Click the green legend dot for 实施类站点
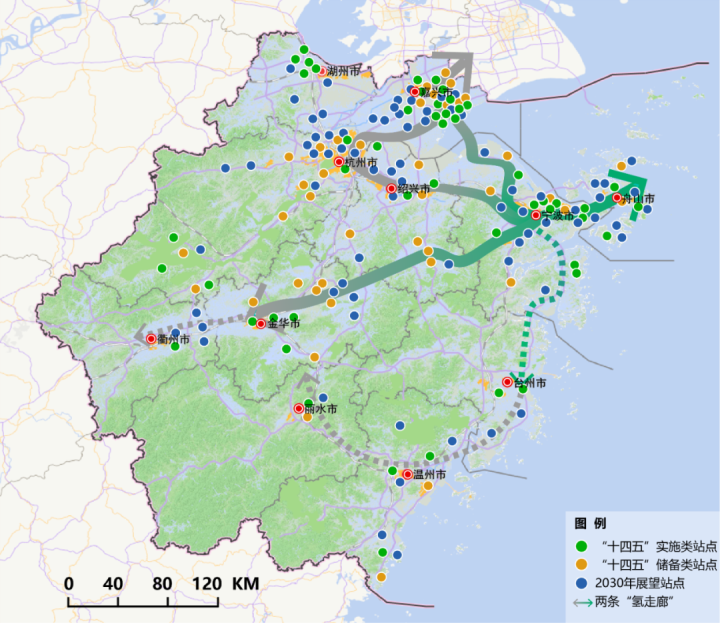This screenshot has height=623, width=720. 581,546
